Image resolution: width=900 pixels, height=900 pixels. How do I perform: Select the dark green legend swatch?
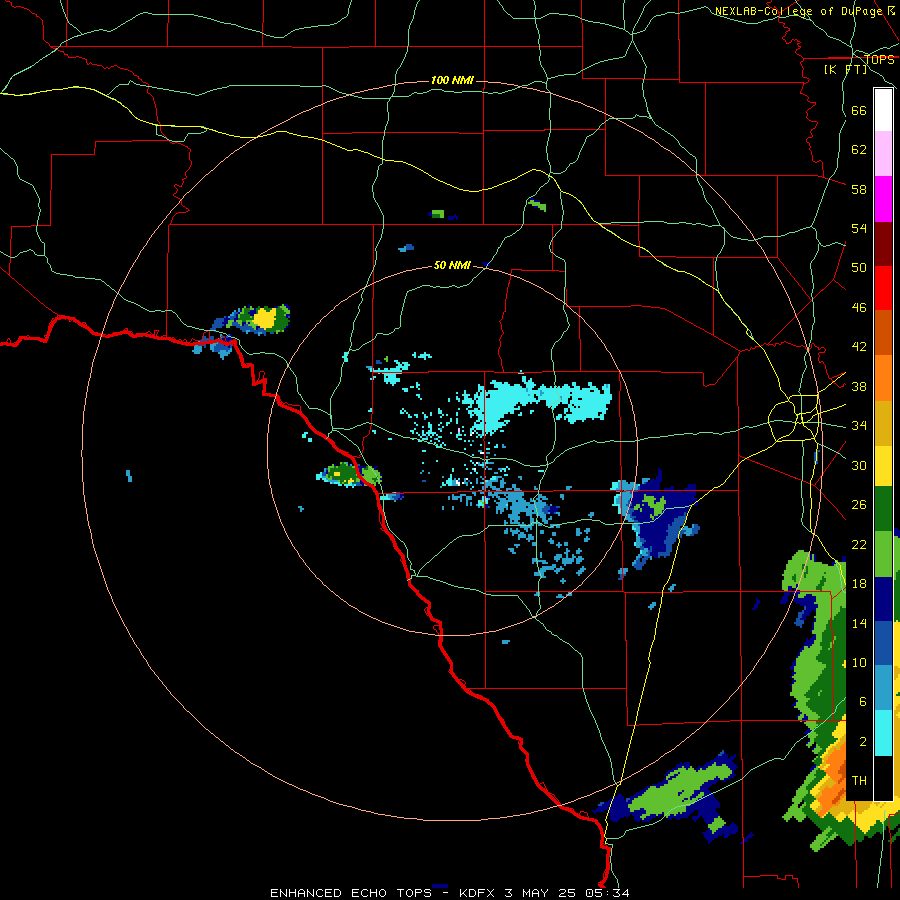point(883,509)
